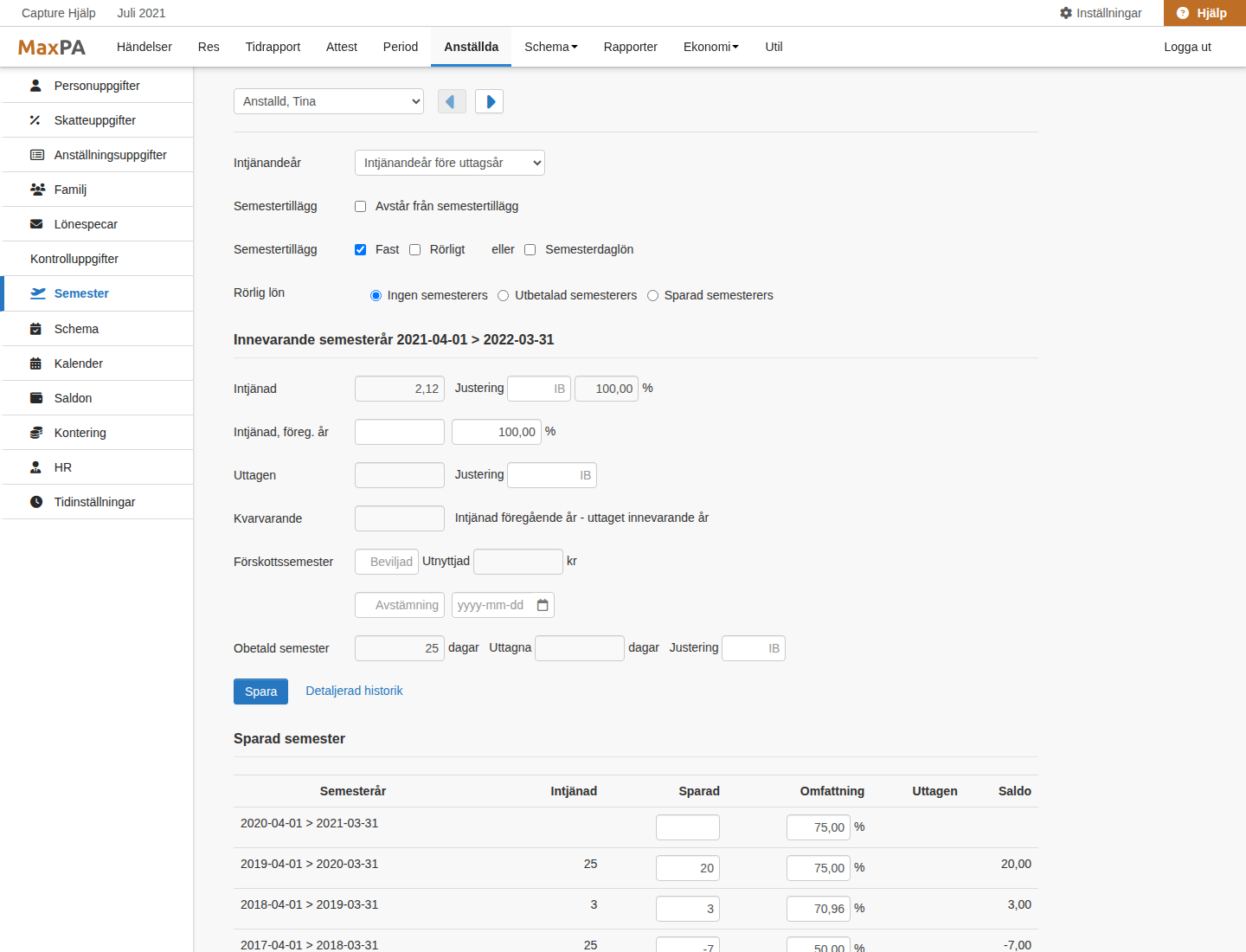Click the Tidinställningar clock icon
The height and width of the screenshot is (952, 1246).
(36, 502)
